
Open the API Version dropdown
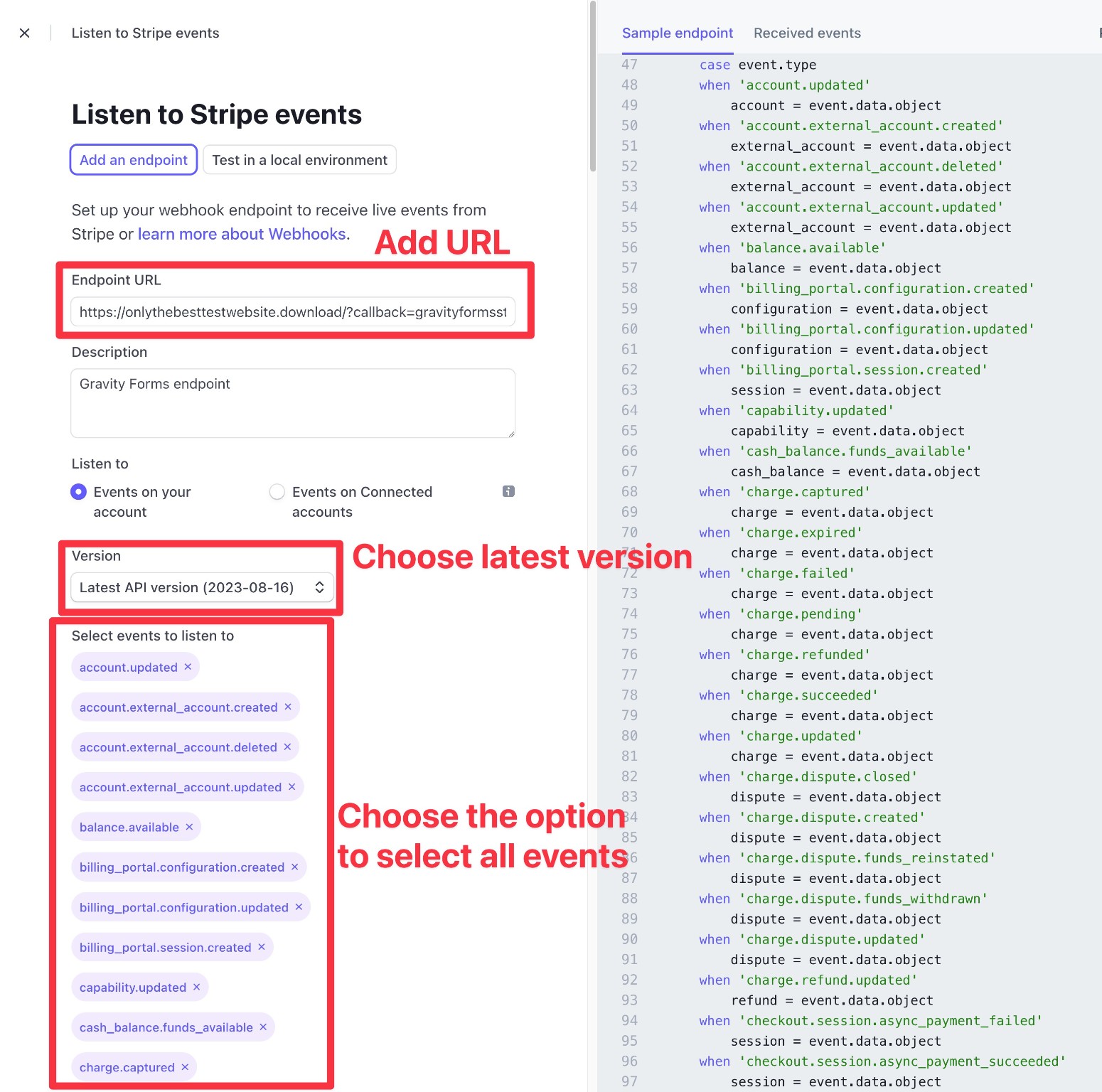click(x=203, y=587)
